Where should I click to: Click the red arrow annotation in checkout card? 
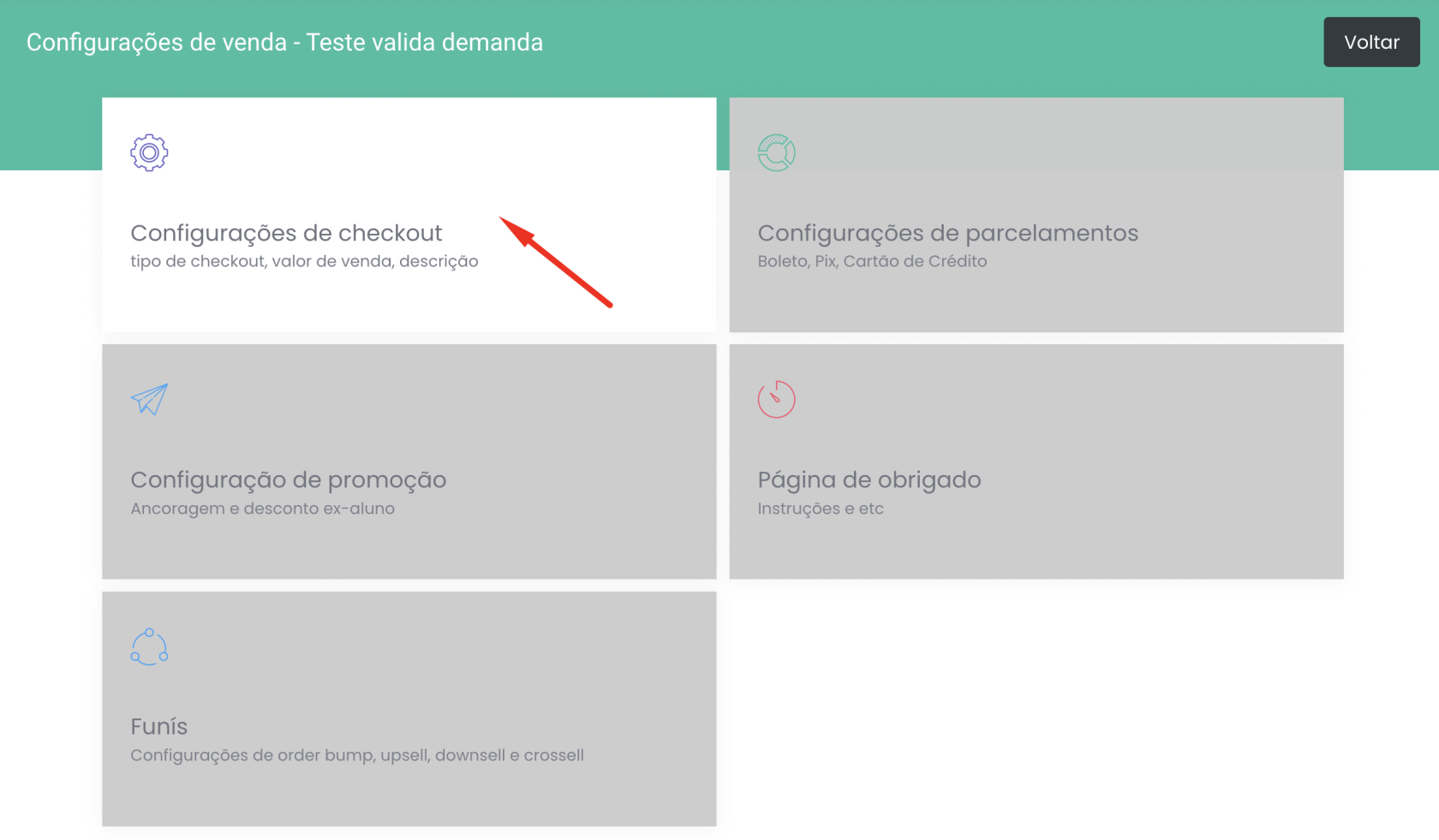(x=556, y=261)
